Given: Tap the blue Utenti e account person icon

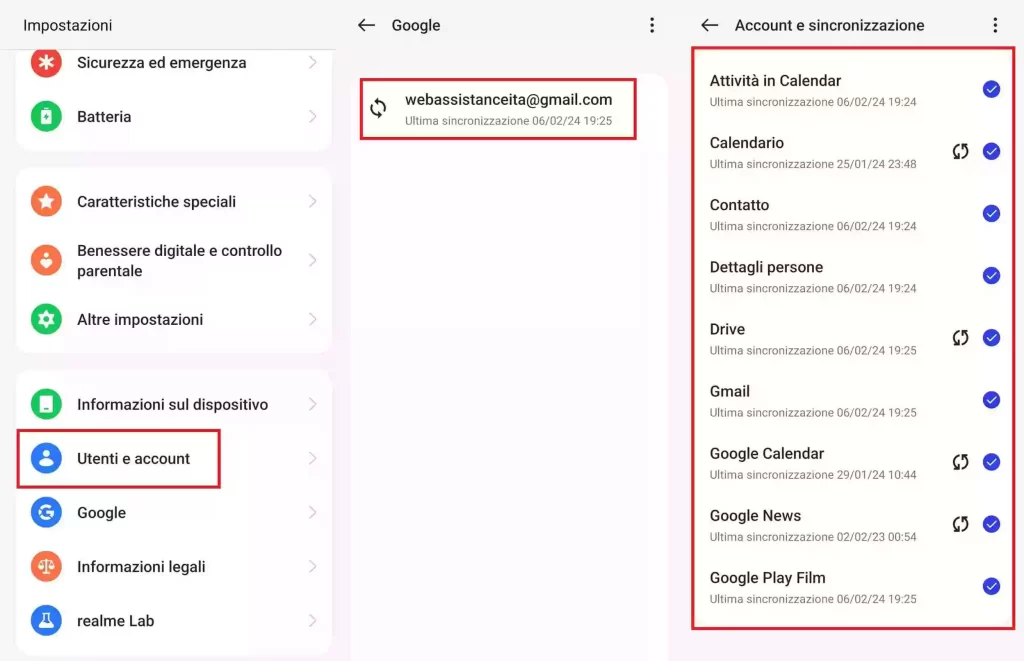Looking at the screenshot, I should tap(46, 459).
